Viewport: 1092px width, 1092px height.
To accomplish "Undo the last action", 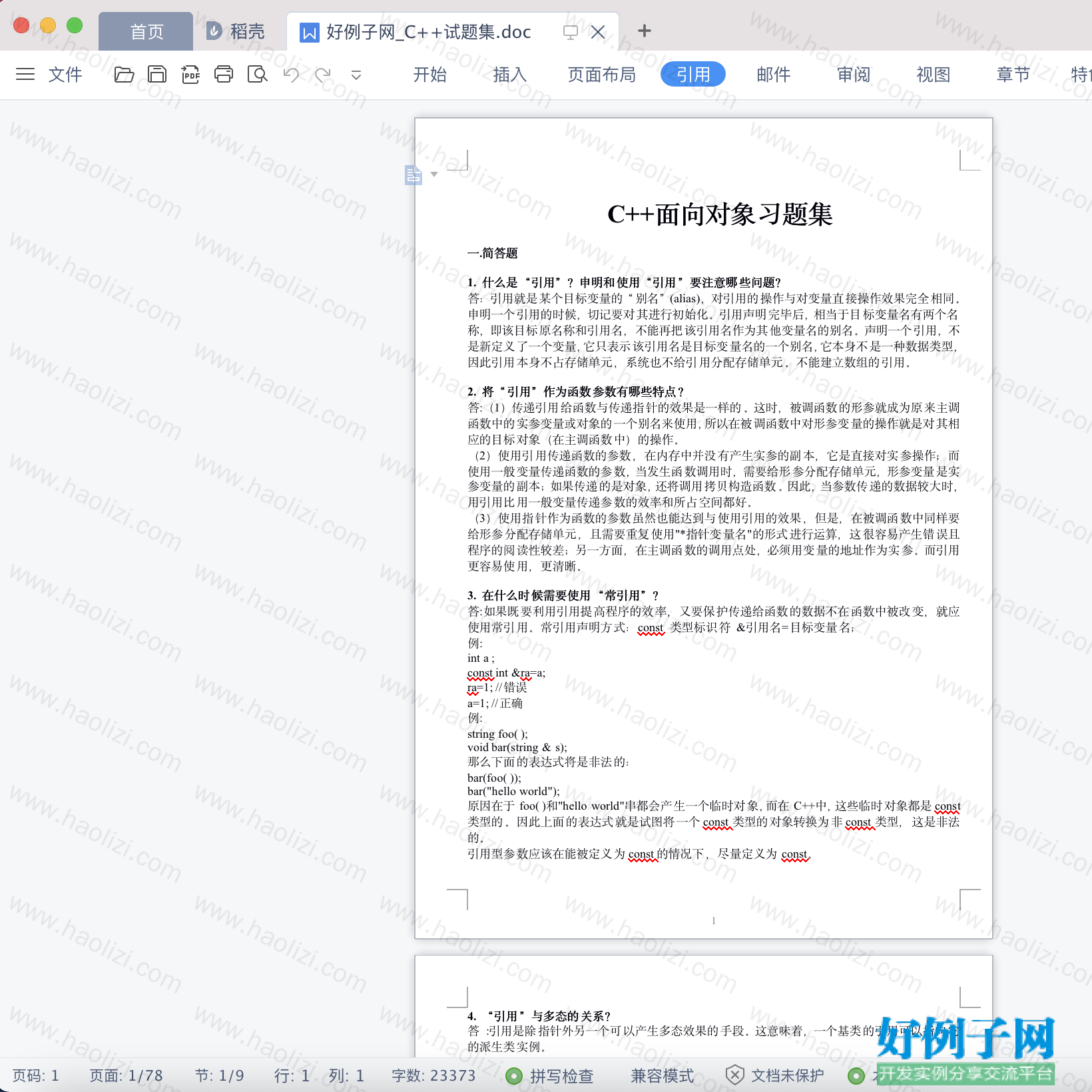I will pyautogui.click(x=291, y=74).
